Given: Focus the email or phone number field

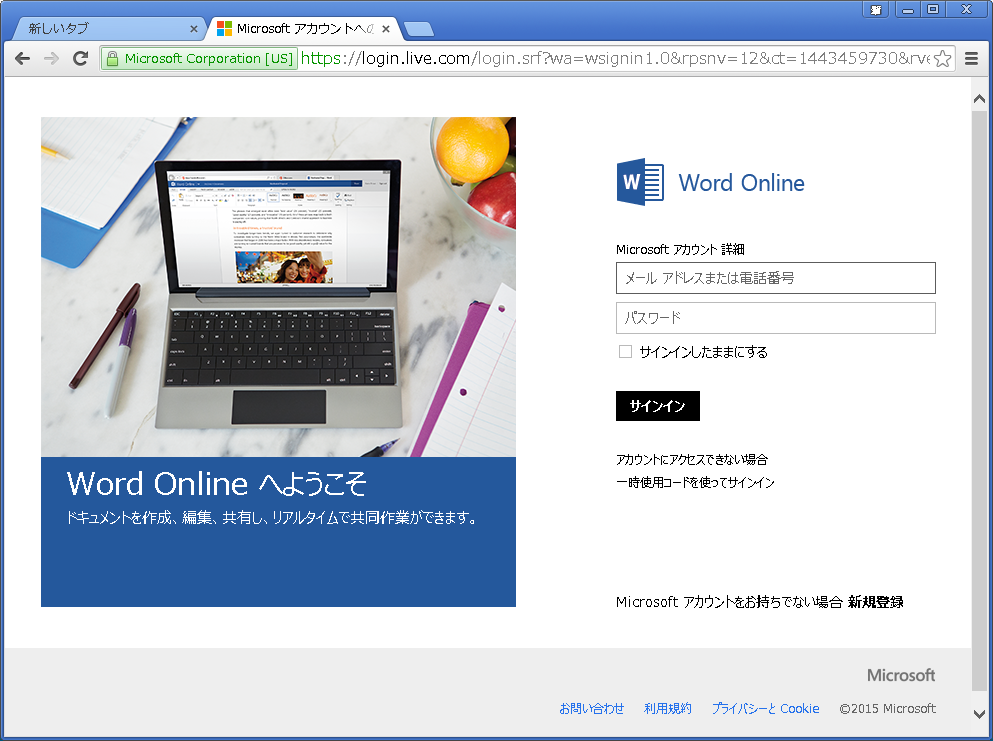Looking at the screenshot, I should 775,278.
